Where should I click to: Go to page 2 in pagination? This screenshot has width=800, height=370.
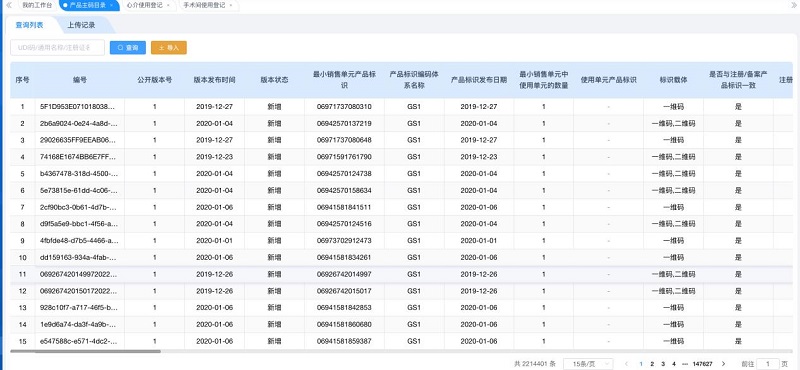click(x=652, y=364)
